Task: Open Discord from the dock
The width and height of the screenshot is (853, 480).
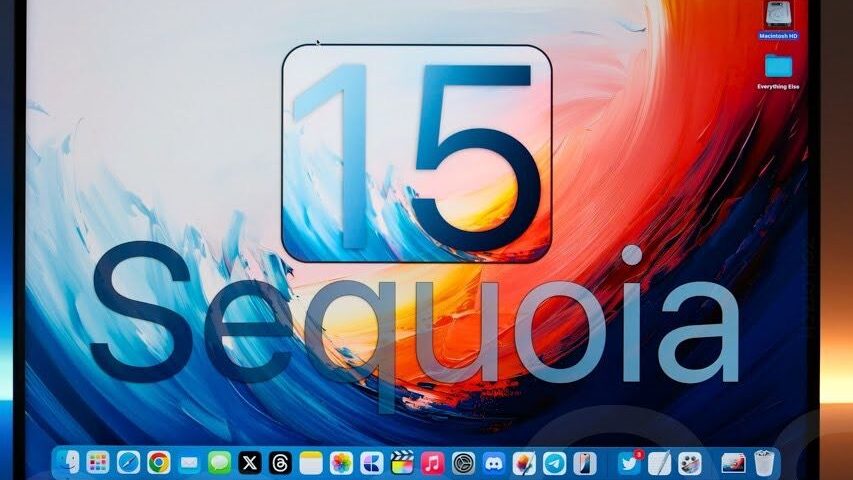Action: click(x=493, y=463)
